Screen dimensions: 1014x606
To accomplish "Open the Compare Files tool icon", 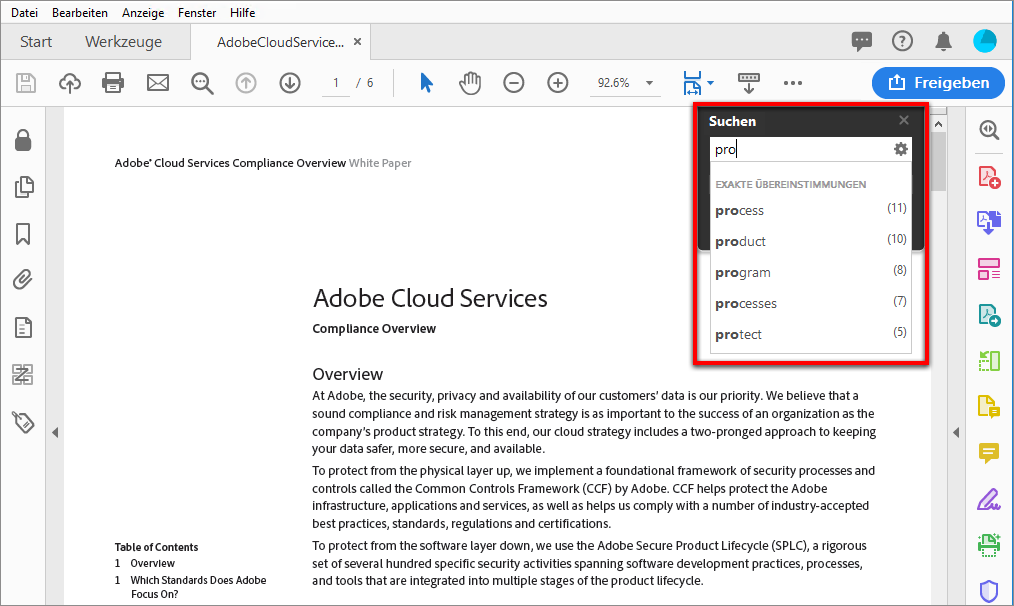I will point(989,361).
